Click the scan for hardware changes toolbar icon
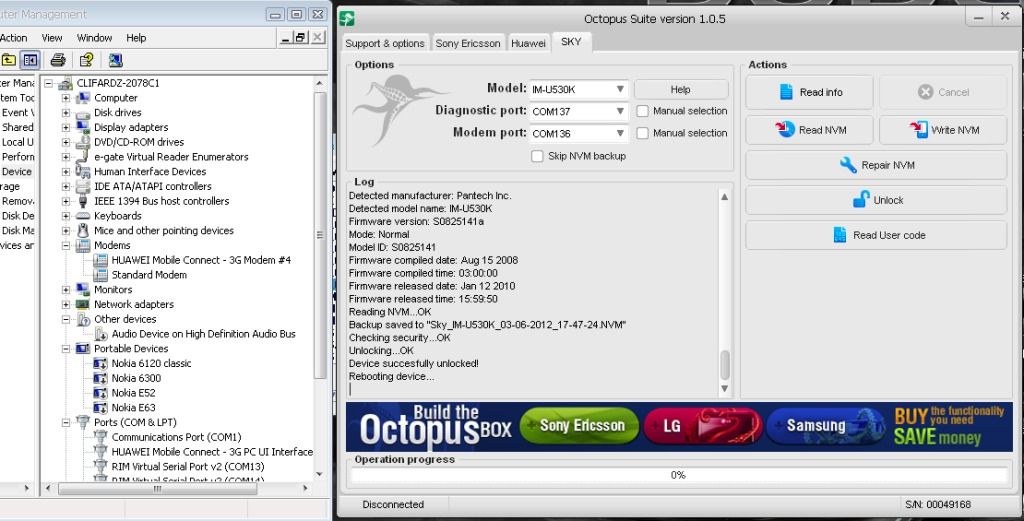The image size is (1024, 521). tap(116, 60)
